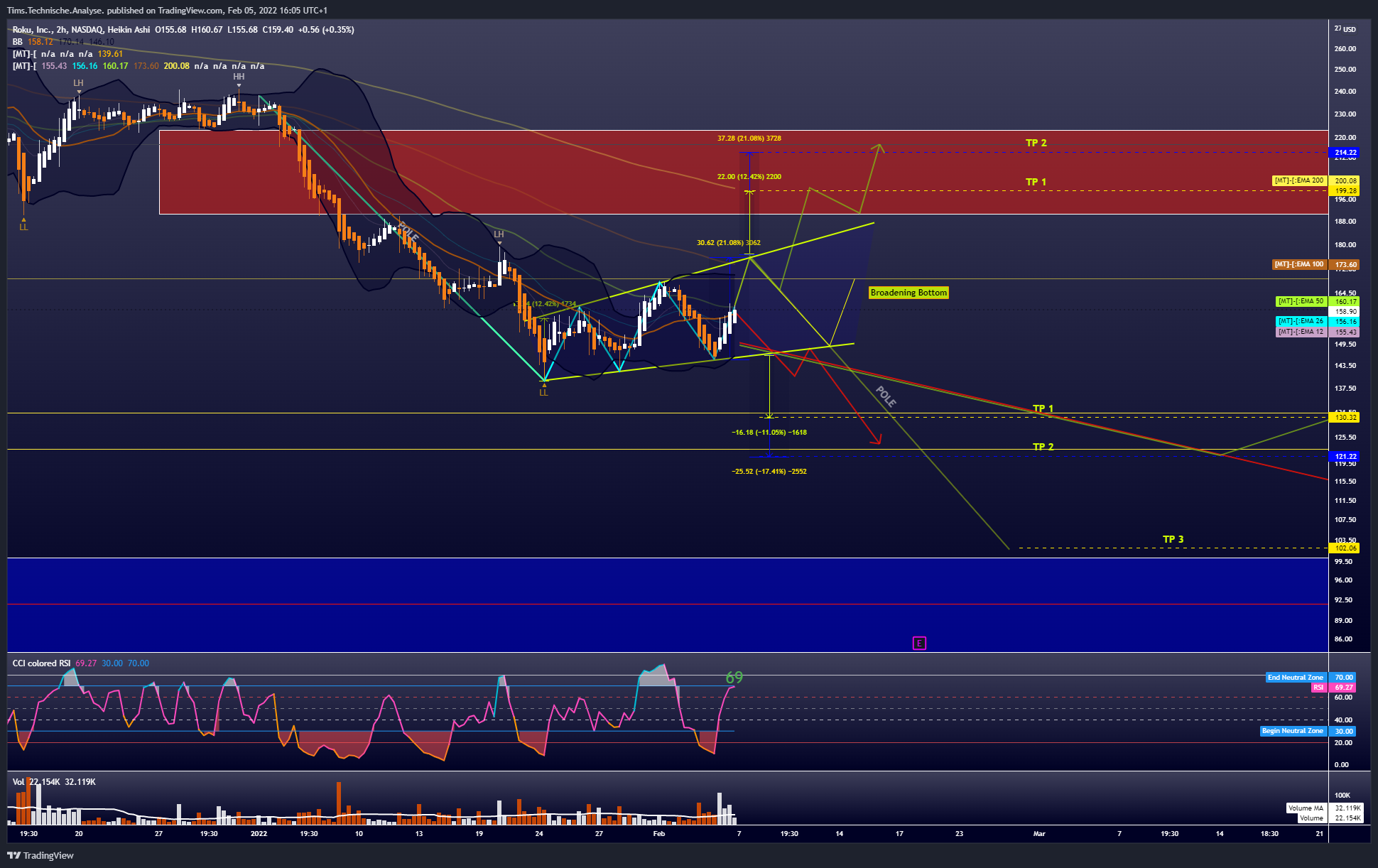Click the '2022' label on the time axis
This screenshot has width=1378, height=868.
click(x=259, y=834)
